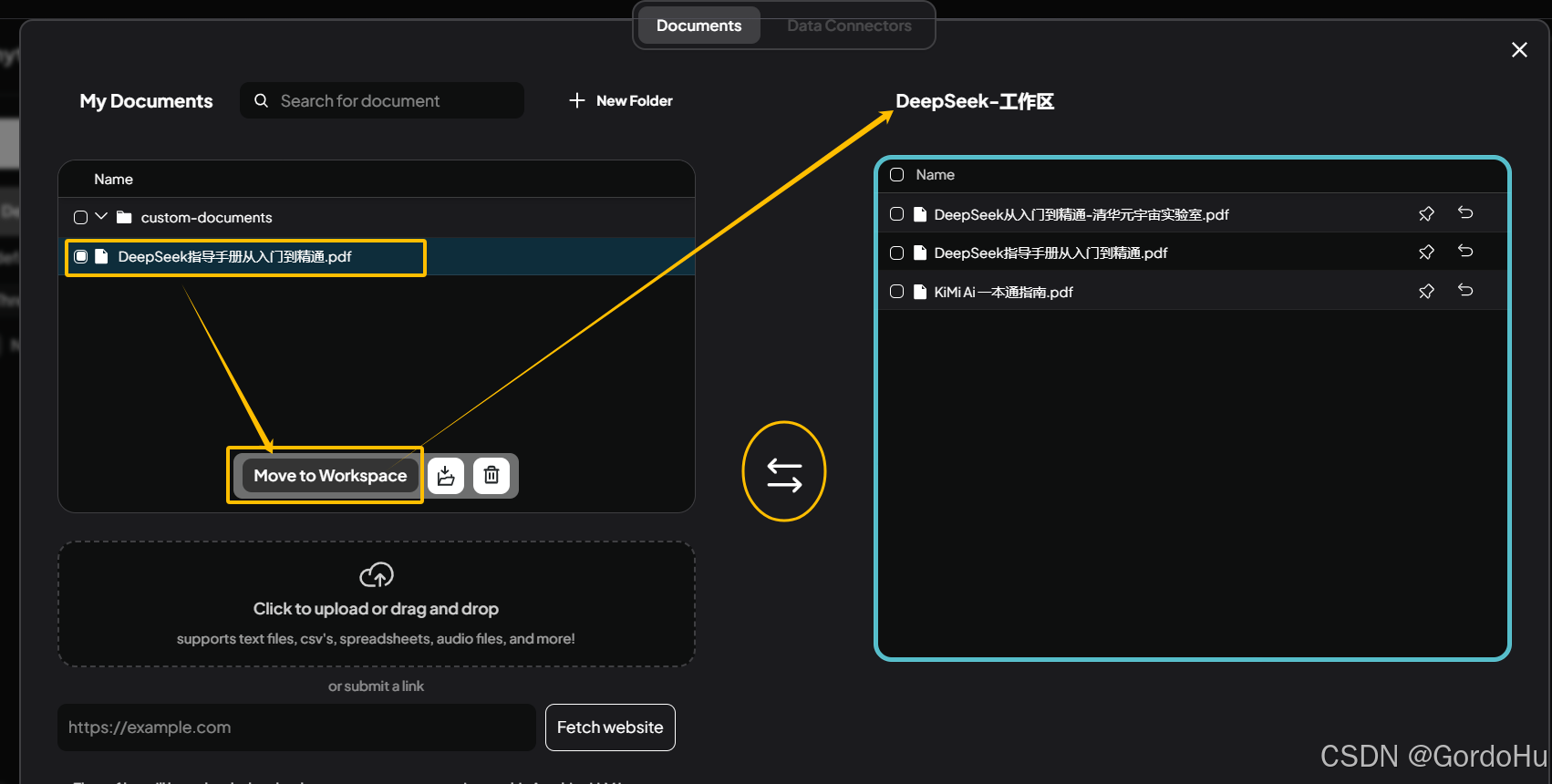The width and height of the screenshot is (1552, 784).
Task: Switch to the Documents tab
Action: 699,26
